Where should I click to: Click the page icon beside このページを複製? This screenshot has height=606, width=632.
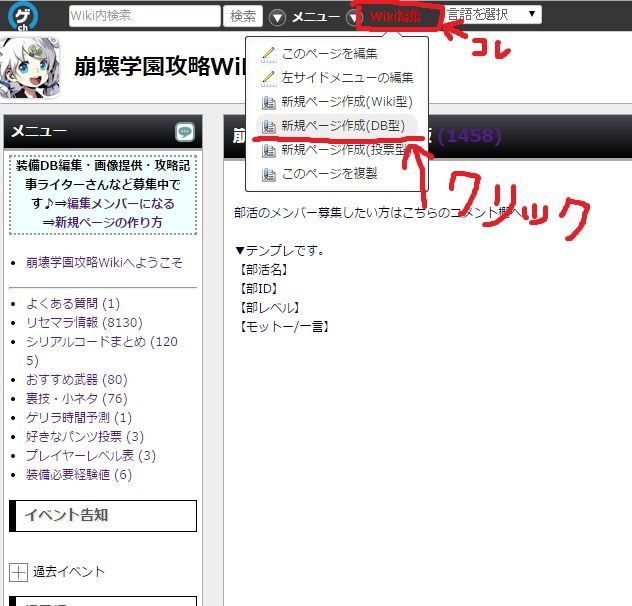[x=267, y=174]
